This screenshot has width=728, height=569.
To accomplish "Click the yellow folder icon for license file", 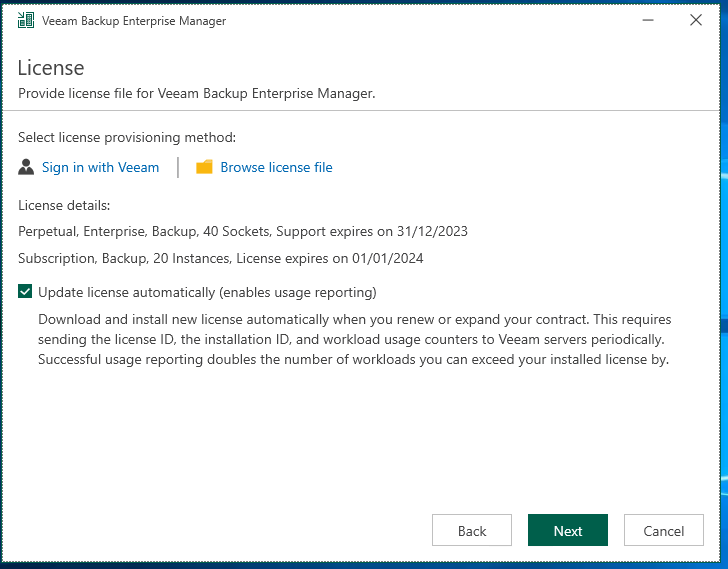I will (x=204, y=167).
